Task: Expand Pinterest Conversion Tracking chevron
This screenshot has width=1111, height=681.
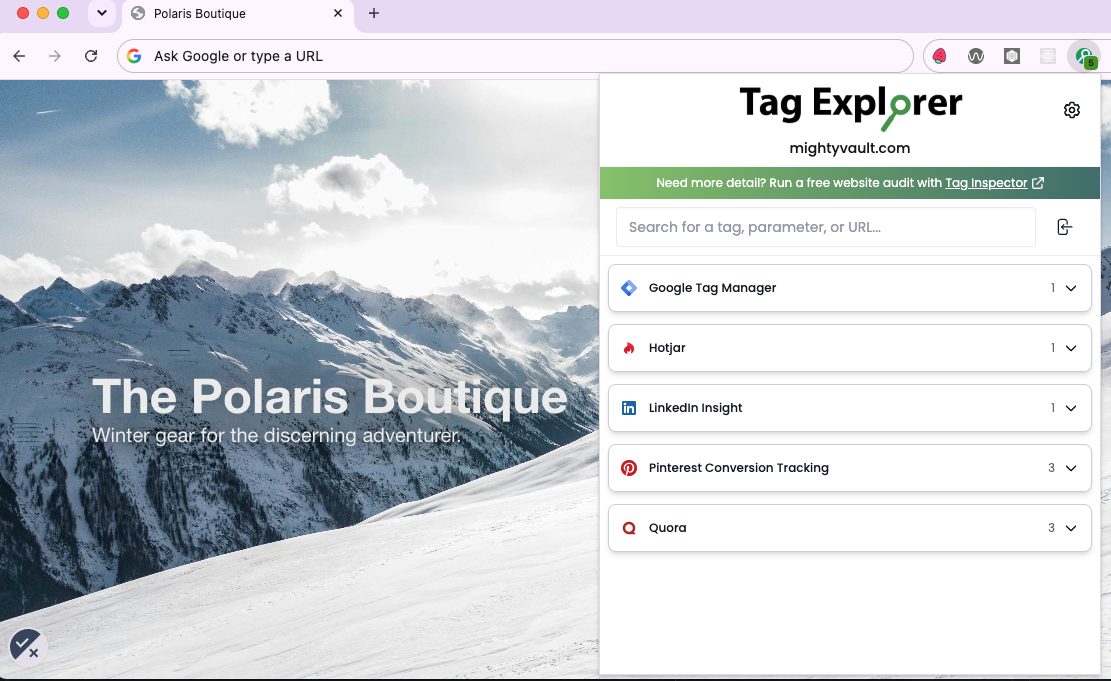Action: [1071, 468]
